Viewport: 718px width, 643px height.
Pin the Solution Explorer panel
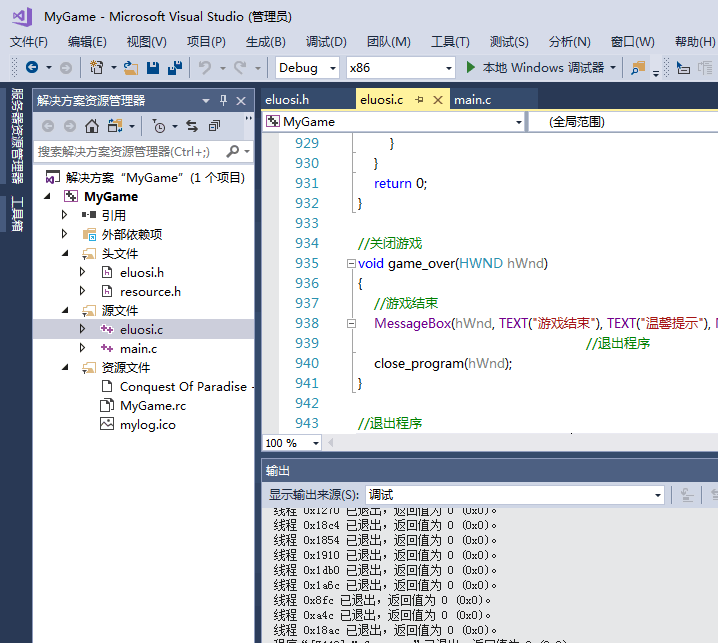pyautogui.click(x=223, y=100)
